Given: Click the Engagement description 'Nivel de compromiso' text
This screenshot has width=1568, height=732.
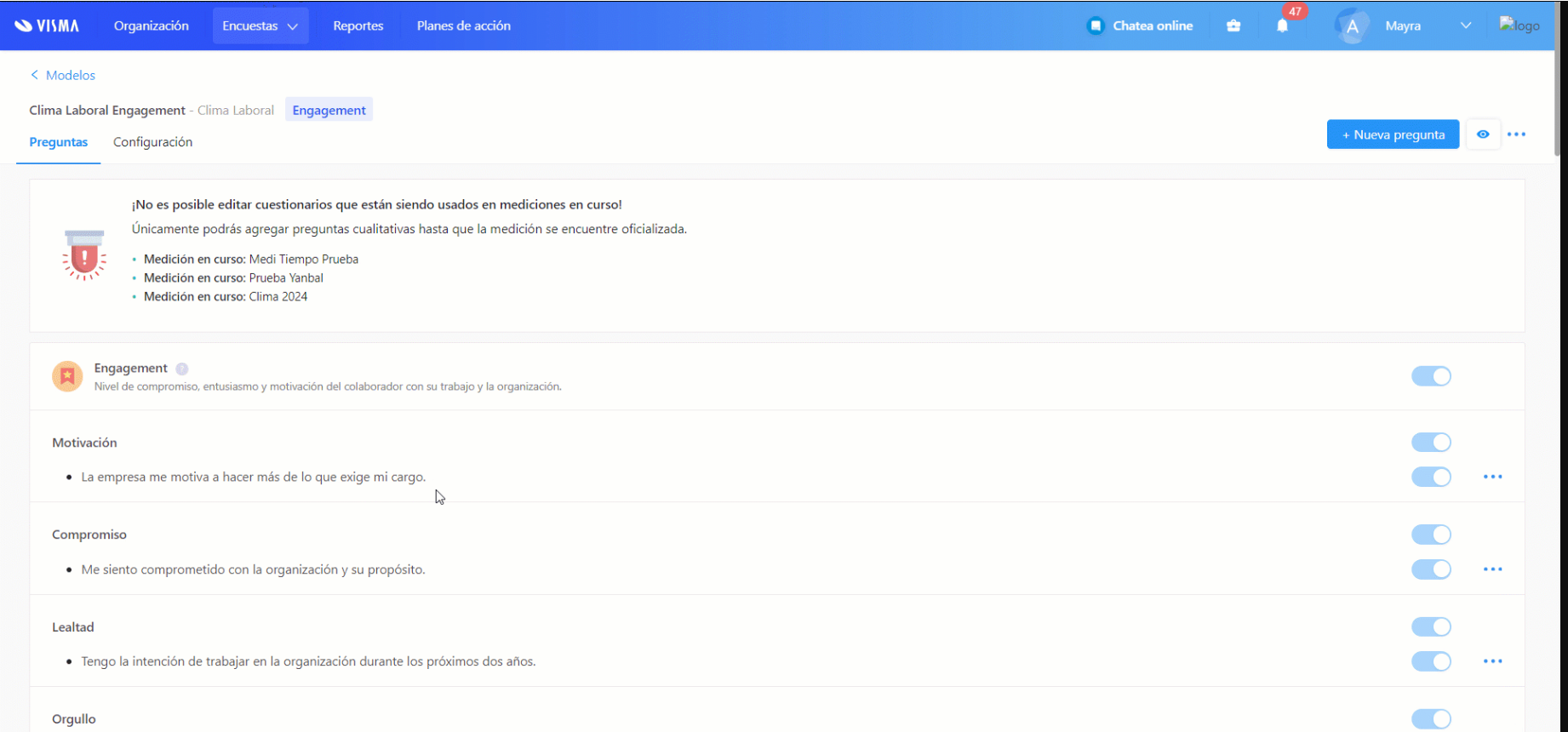Looking at the screenshot, I should click(x=328, y=386).
